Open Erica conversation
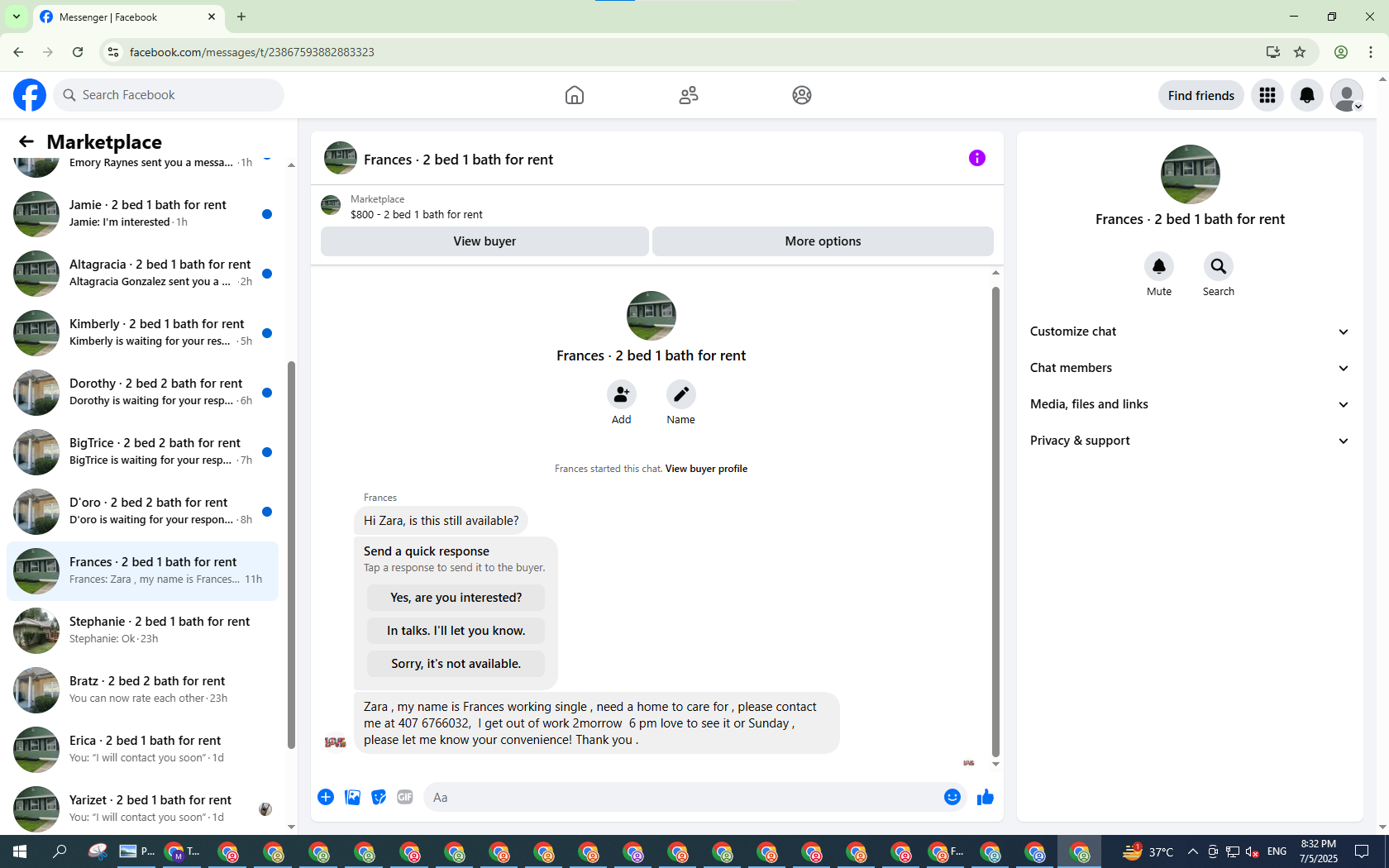Viewport: 1389px width, 868px height. pyautogui.click(x=143, y=750)
